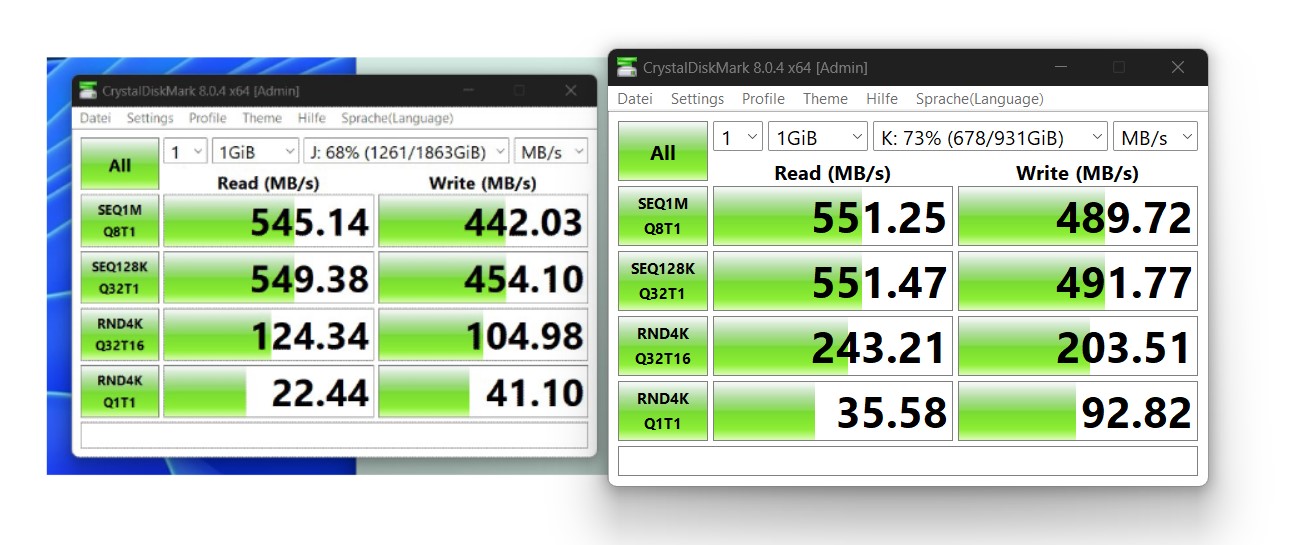Expand test count dropdown in right window

[x=738, y=137]
